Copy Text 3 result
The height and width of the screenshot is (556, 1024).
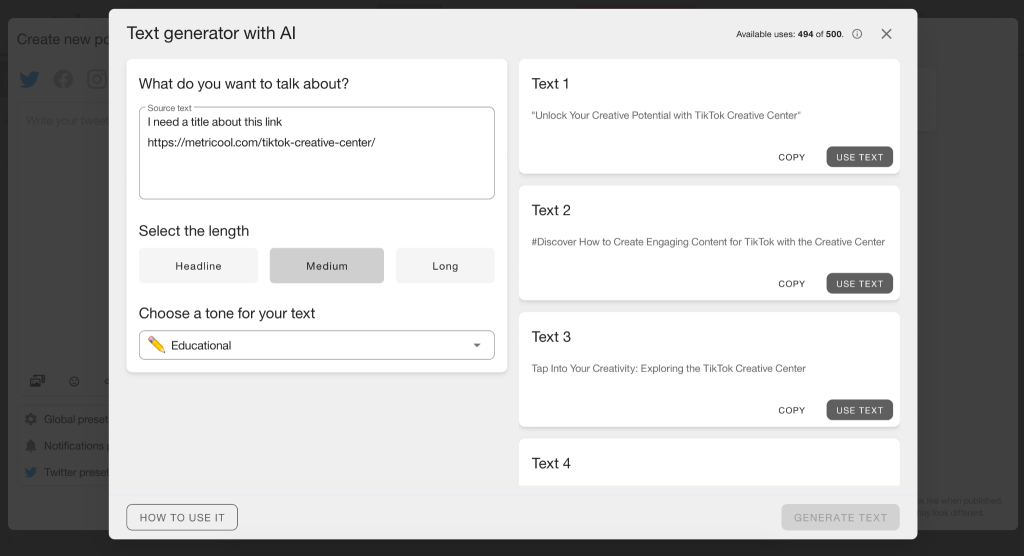tap(792, 410)
